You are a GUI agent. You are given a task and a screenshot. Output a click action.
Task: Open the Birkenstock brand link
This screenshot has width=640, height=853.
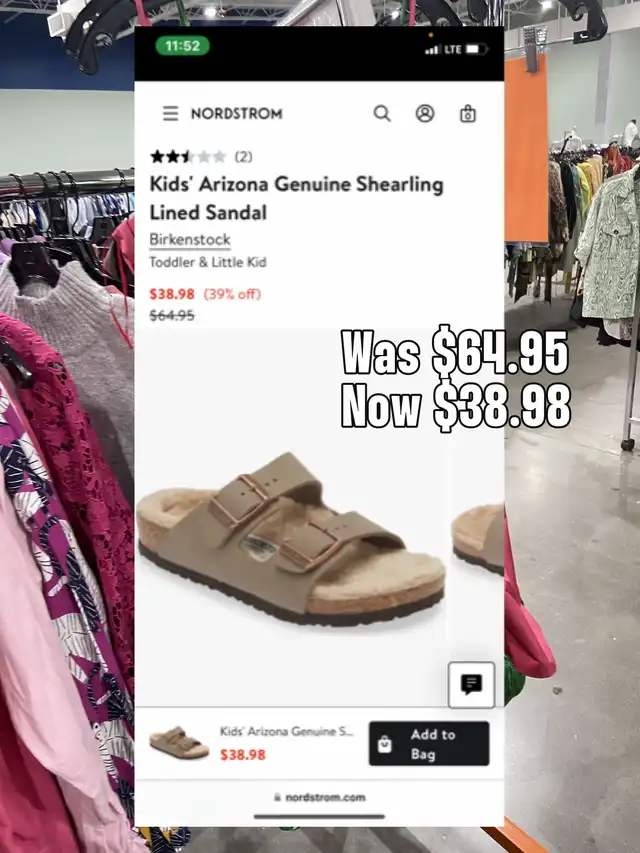[190, 239]
